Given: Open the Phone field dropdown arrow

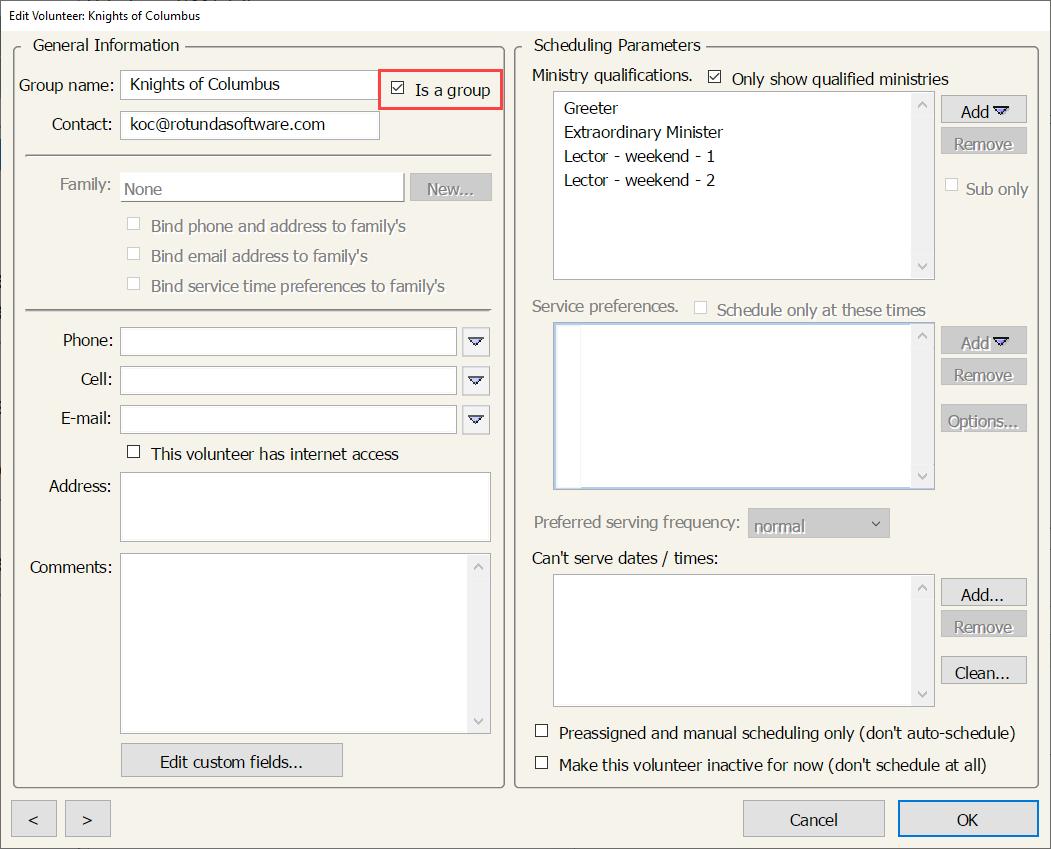Looking at the screenshot, I should pyautogui.click(x=476, y=341).
